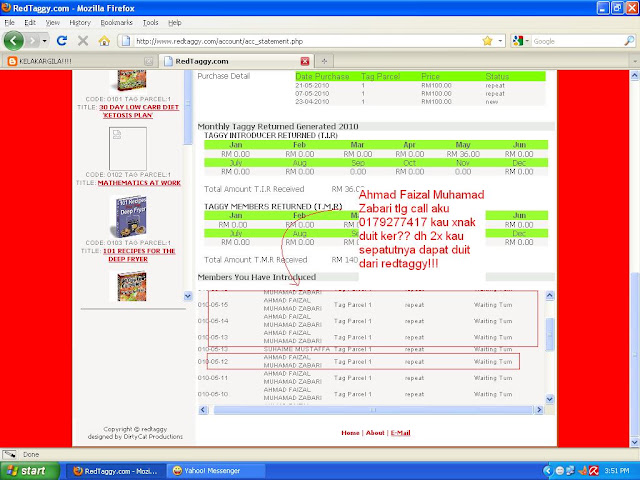Click the members list horizontal scrollbar thumb
Image resolution: width=640 pixels, height=480 pixels.
tap(373, 410)
